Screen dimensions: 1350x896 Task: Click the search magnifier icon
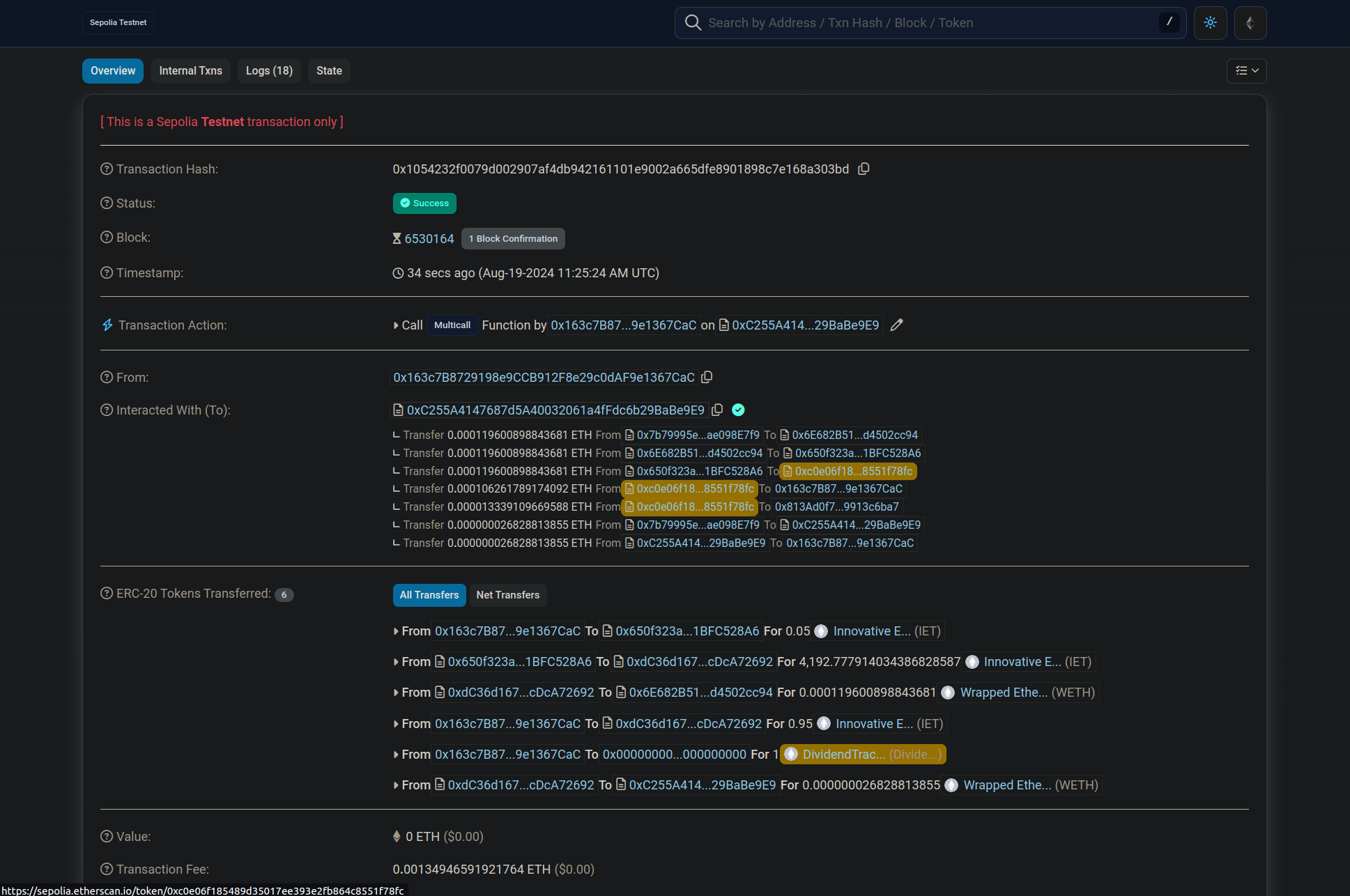[x=693, y=23]
